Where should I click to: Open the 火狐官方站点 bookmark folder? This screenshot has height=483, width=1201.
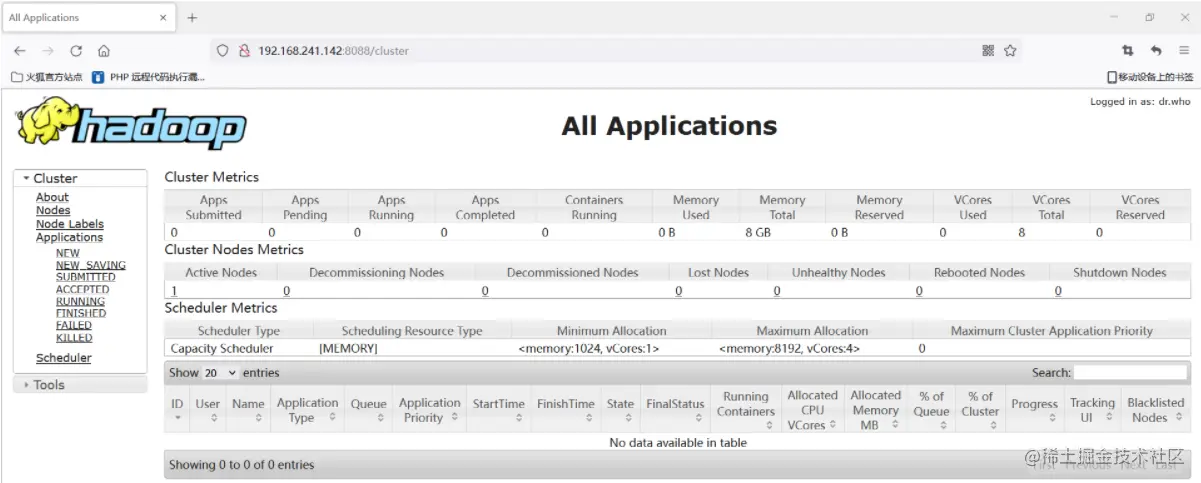click(x=47, y=77)
